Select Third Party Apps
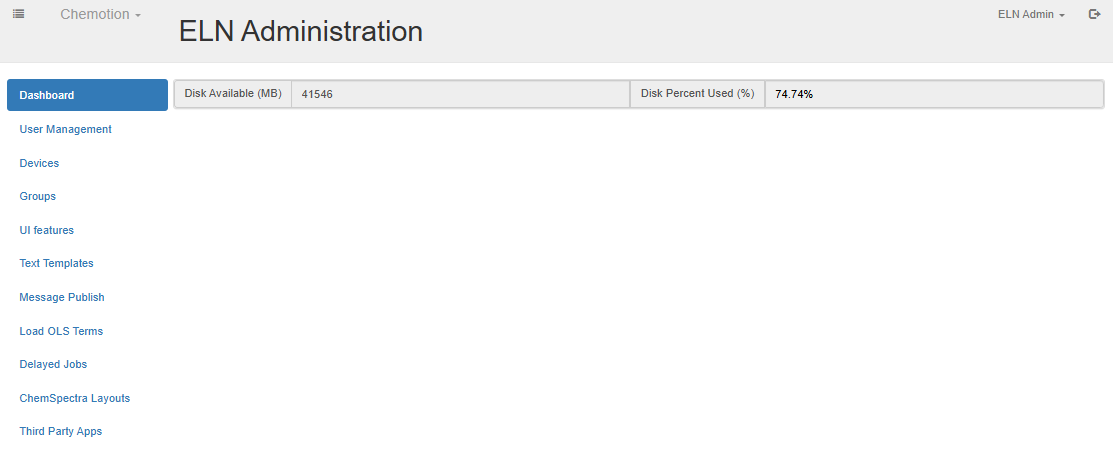 pos(61,431)
